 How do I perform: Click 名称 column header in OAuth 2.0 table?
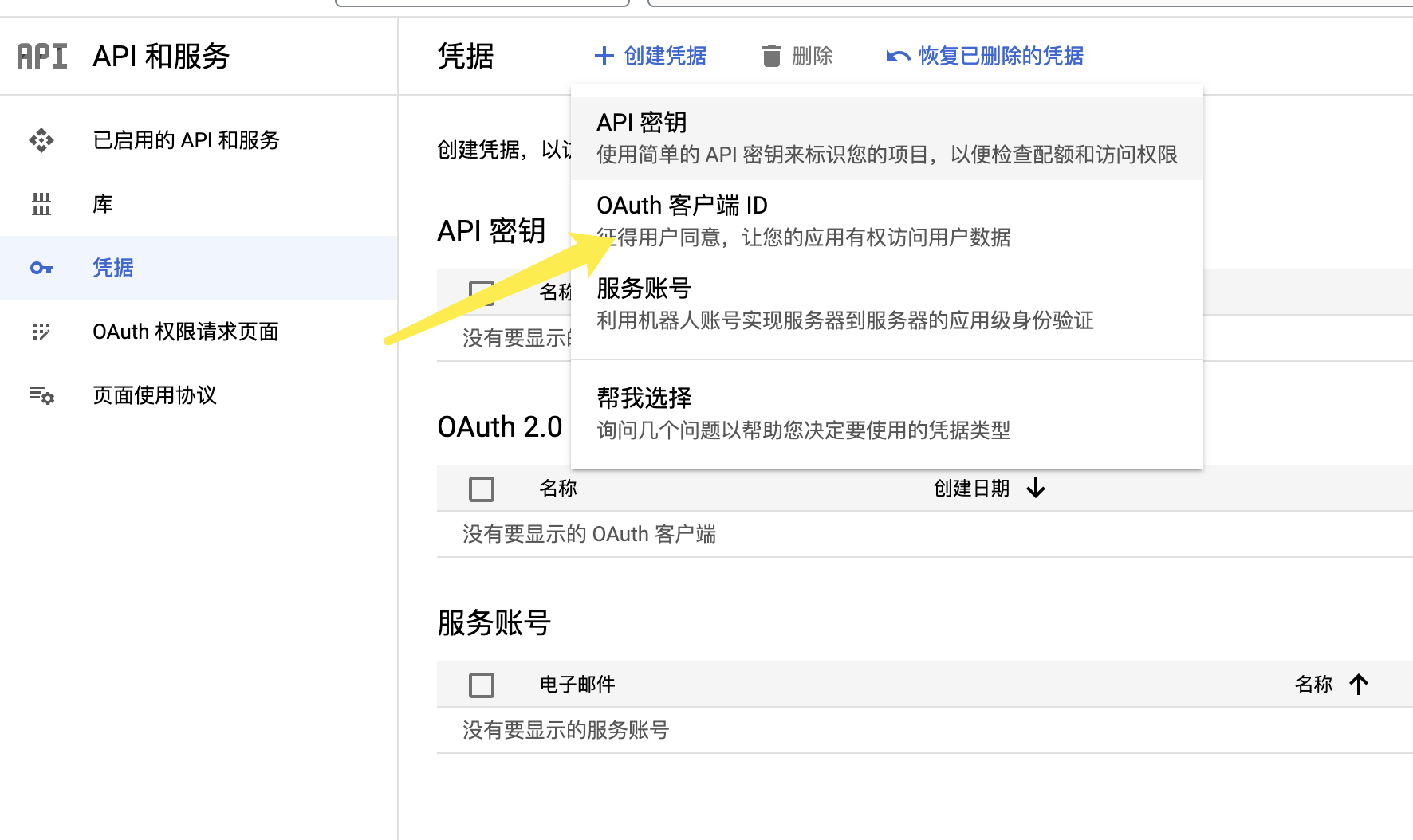[558, 488]
